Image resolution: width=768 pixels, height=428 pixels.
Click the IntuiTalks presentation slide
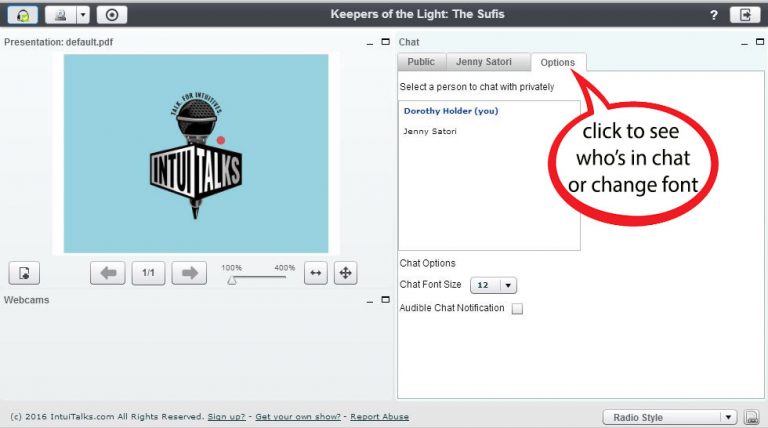click(196, 153)
